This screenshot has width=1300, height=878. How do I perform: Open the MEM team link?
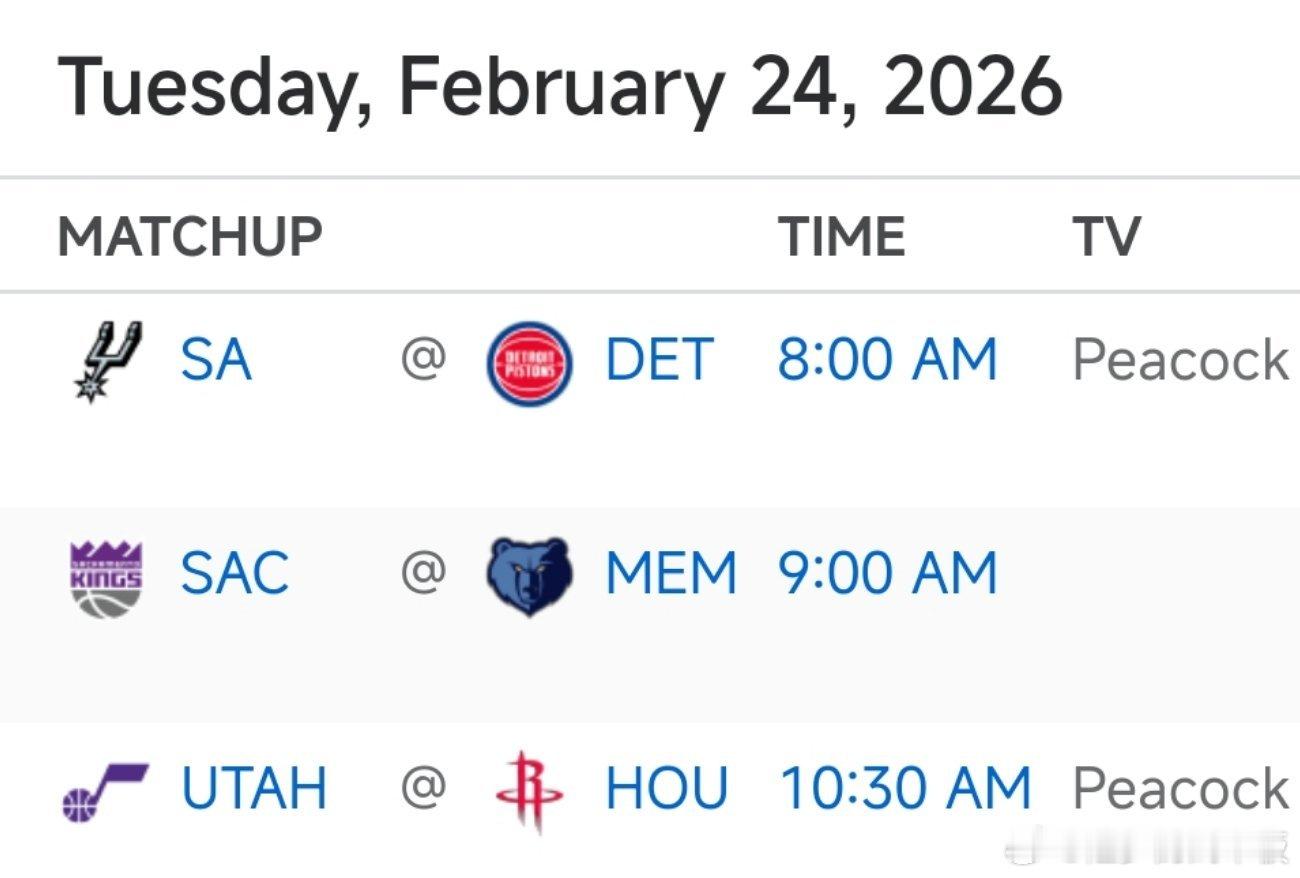click(671, 574)
